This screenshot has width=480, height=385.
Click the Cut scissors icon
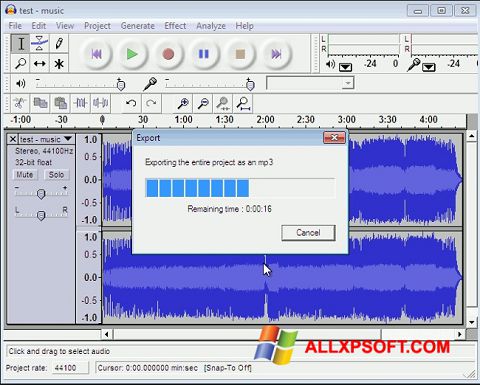tap(20, 103)
